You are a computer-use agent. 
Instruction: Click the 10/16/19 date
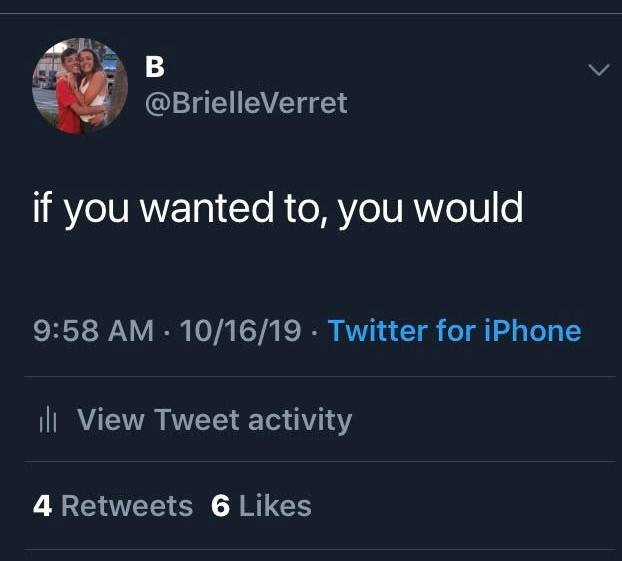pos(241,330)
